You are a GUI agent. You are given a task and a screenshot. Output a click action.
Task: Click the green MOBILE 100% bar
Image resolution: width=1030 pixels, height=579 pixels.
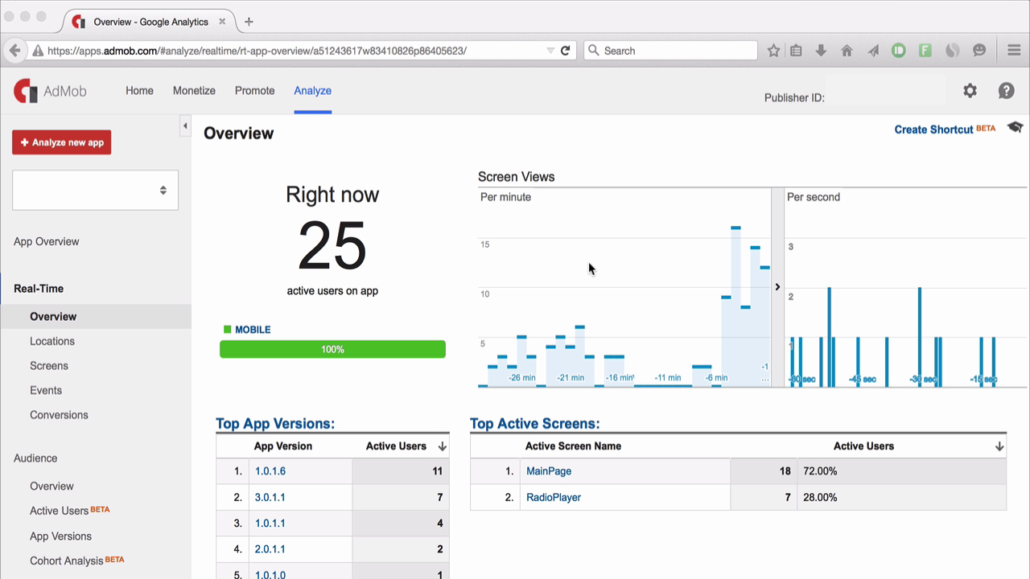pyautogui.click(x=332, y=349)
